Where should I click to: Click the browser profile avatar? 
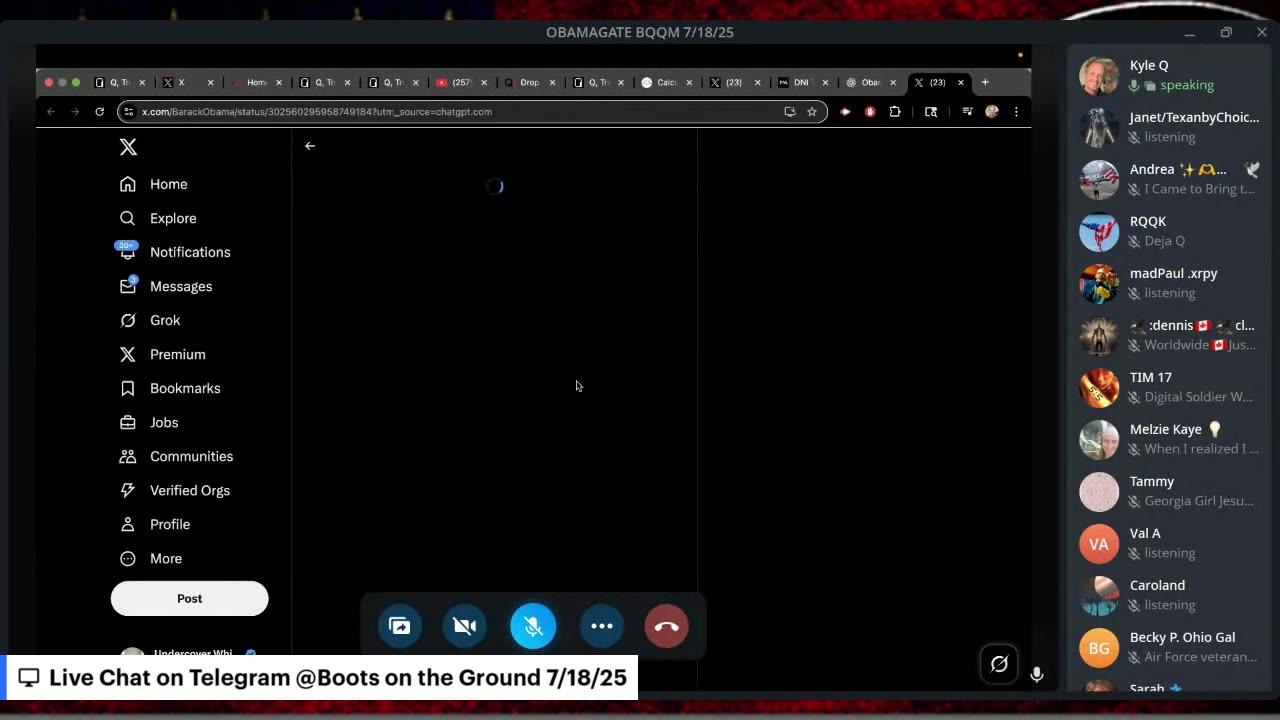[992, 111]
